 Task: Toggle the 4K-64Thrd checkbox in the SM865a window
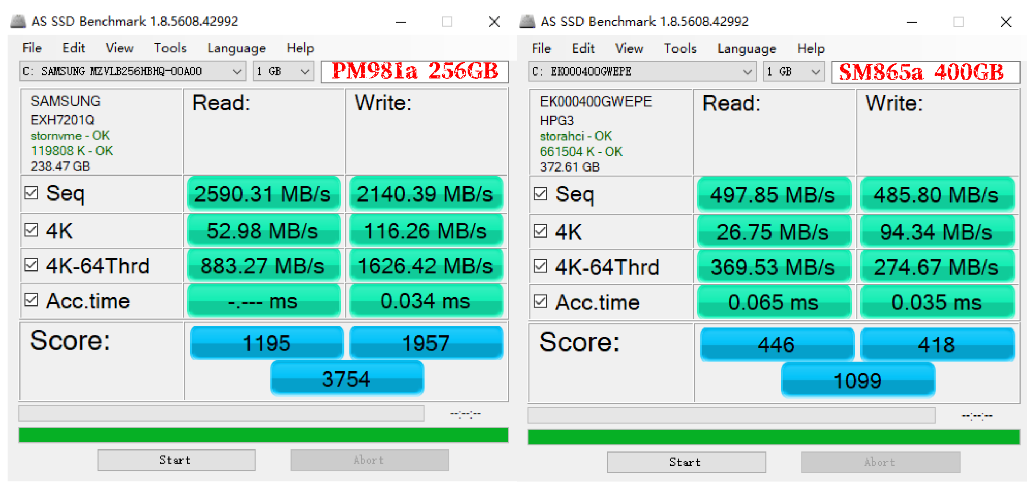point(540,267)
